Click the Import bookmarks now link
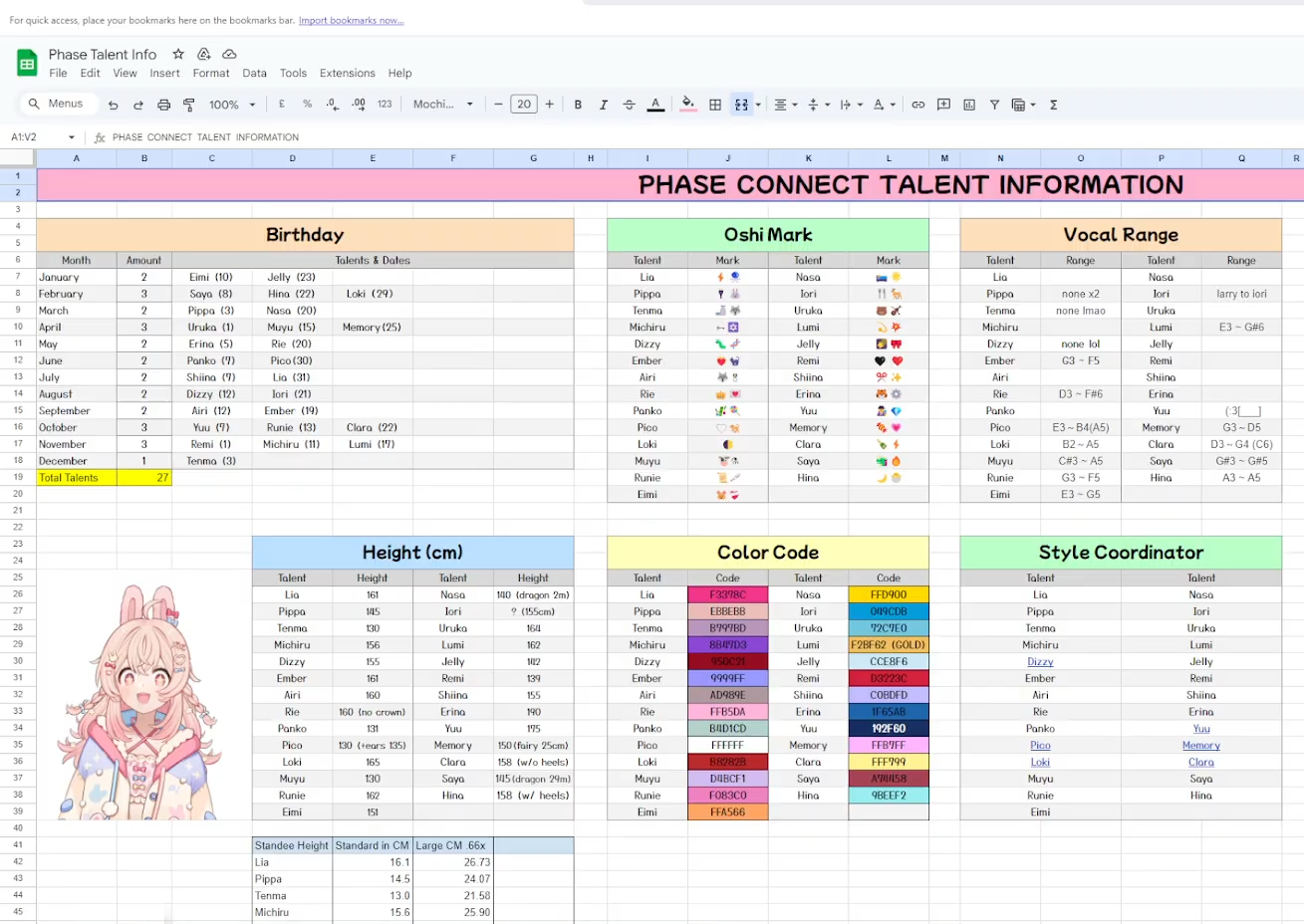The image size is (1304, 924). tap(352, 20)
